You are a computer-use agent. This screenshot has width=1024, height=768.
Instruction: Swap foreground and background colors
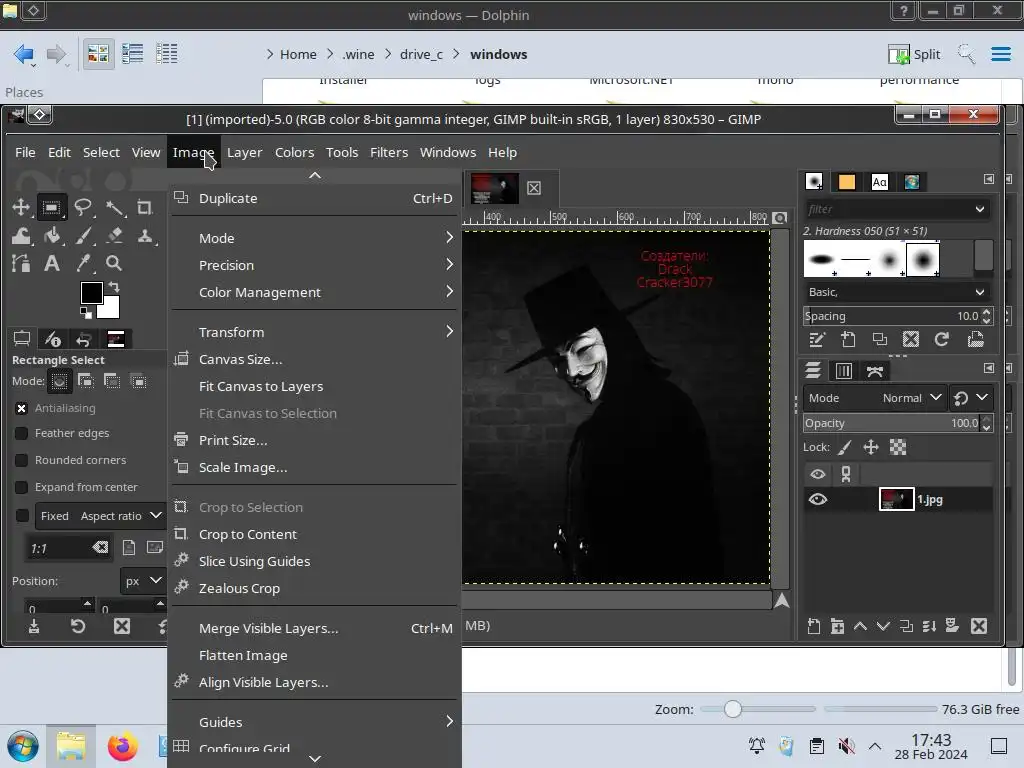click(114, 286)
